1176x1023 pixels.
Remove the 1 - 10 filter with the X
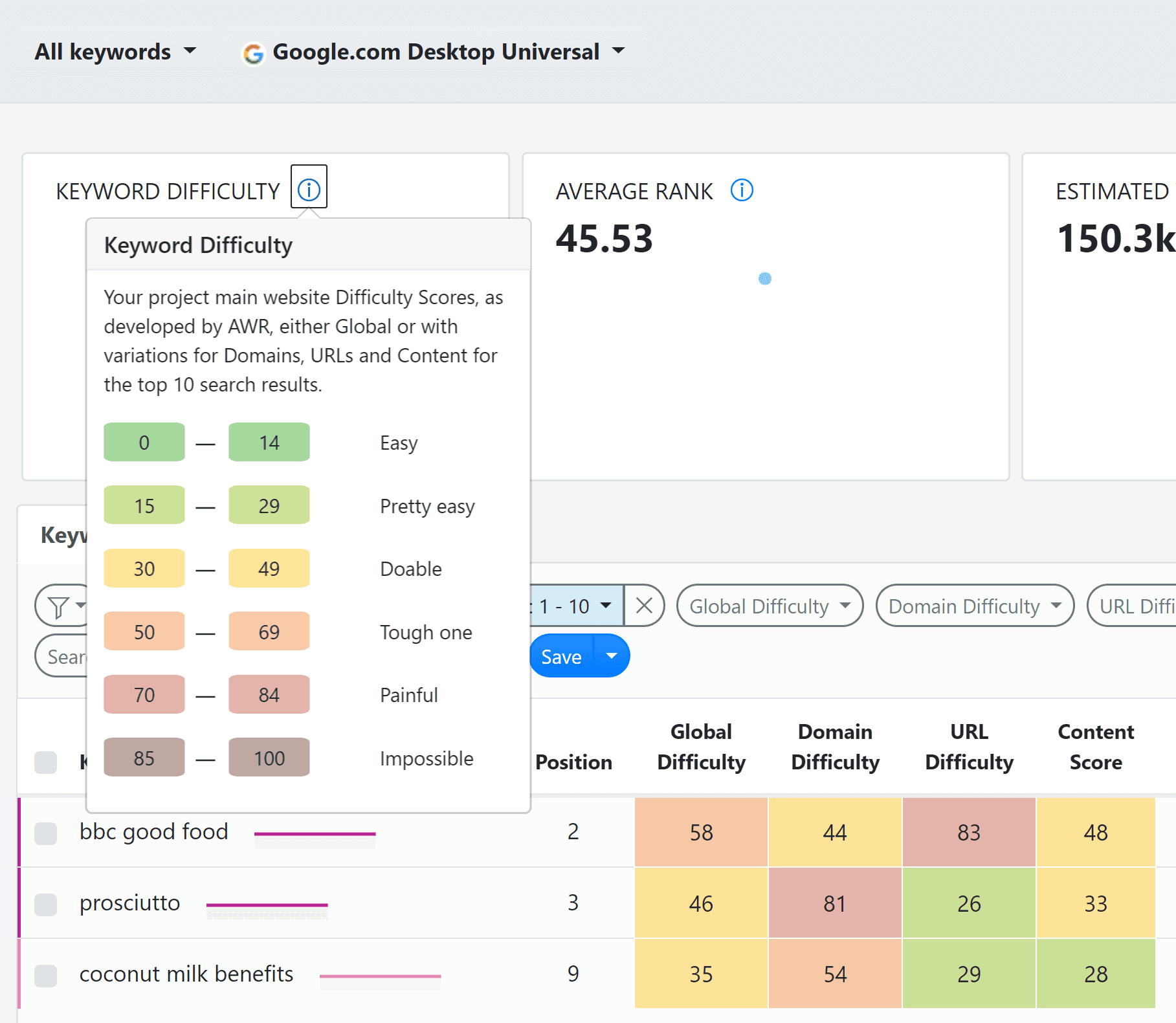point(644,606)
